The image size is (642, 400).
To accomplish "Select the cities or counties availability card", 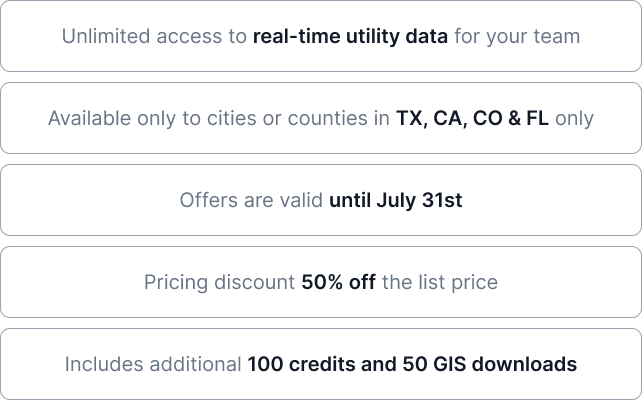I will pyautogui.click(x=321, y=118).
